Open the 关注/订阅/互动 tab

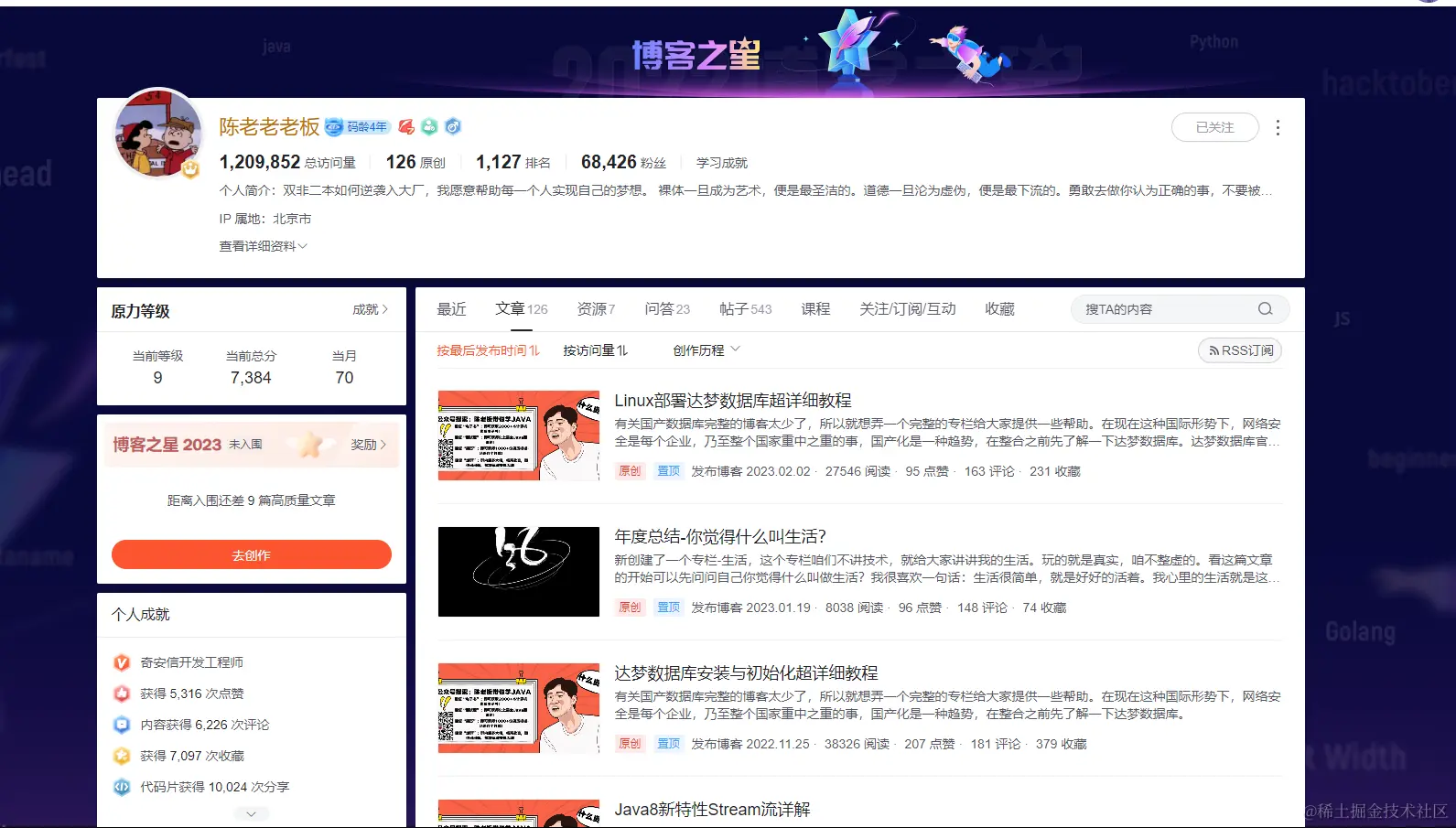pos(908,309)
